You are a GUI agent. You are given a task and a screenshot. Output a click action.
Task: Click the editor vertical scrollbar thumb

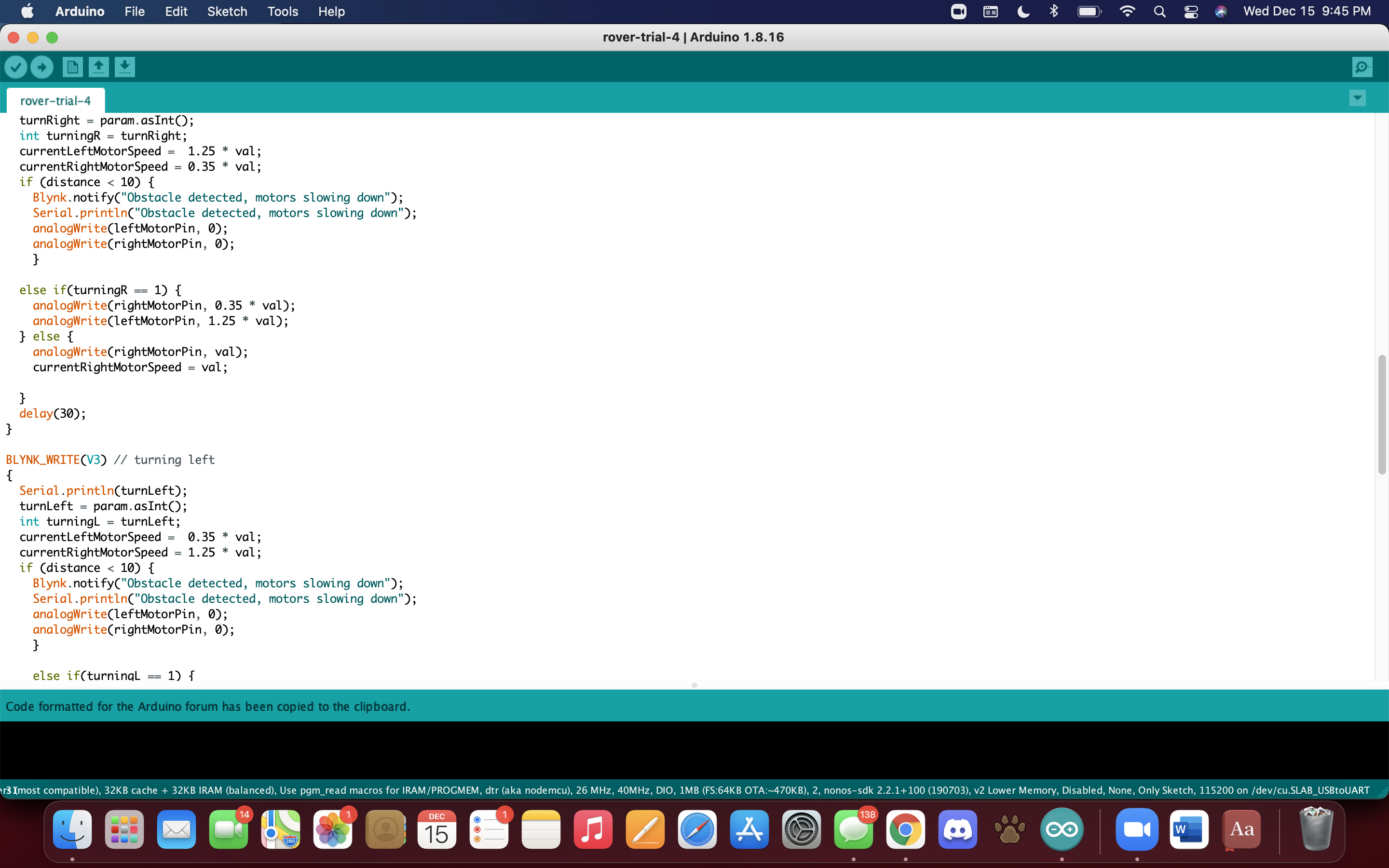tap(1382, 415)
